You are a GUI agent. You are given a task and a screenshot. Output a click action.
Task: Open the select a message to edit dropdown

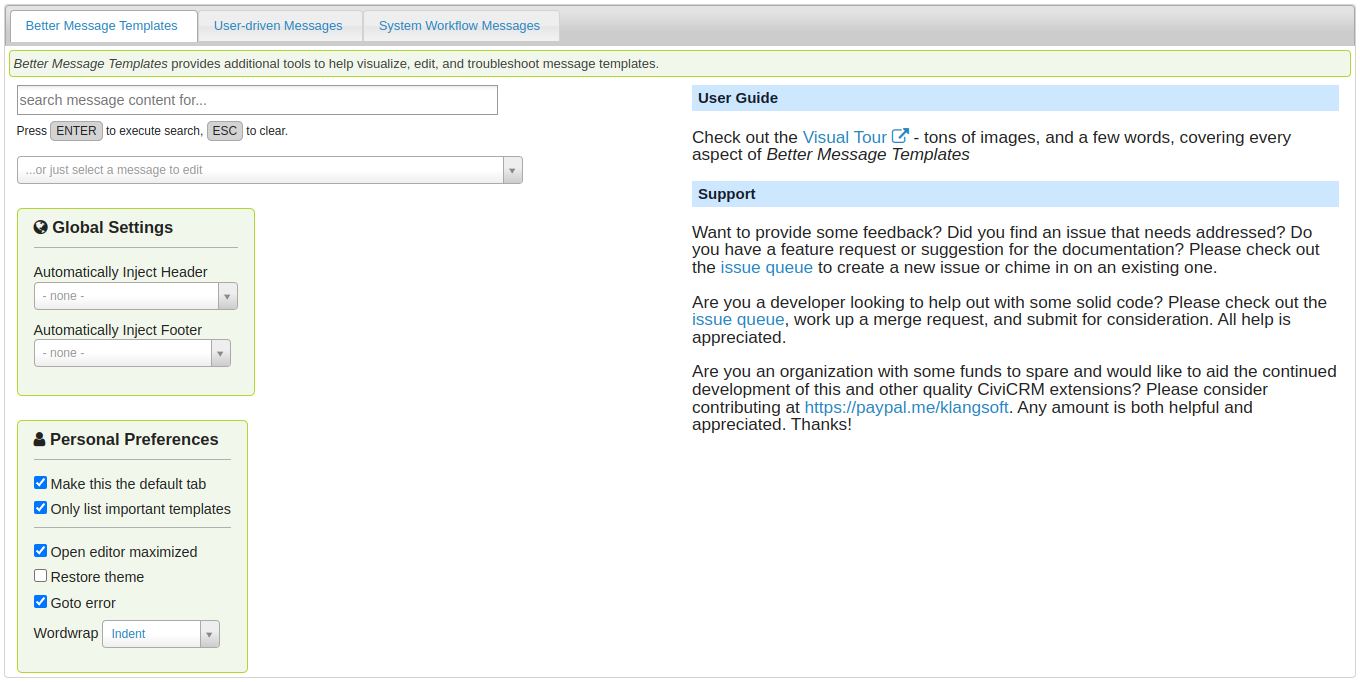(269, 170)
